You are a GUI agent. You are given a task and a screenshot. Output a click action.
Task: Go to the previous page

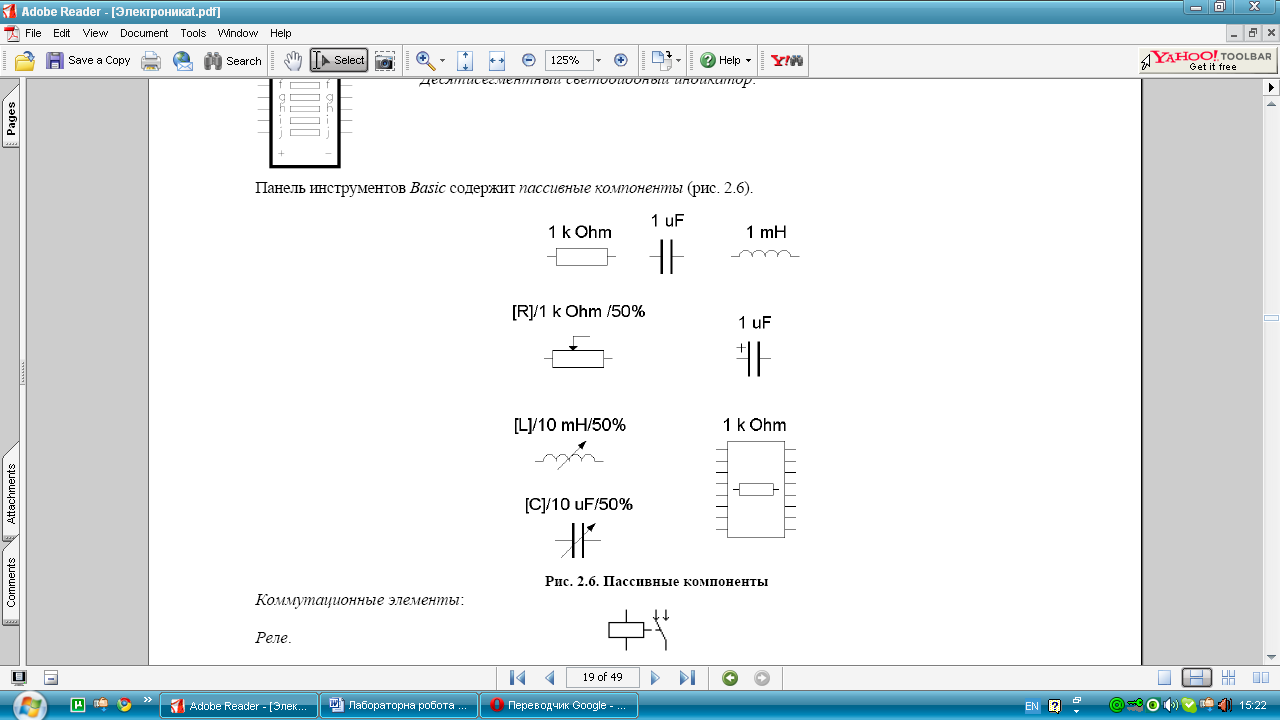pos(549,677)
